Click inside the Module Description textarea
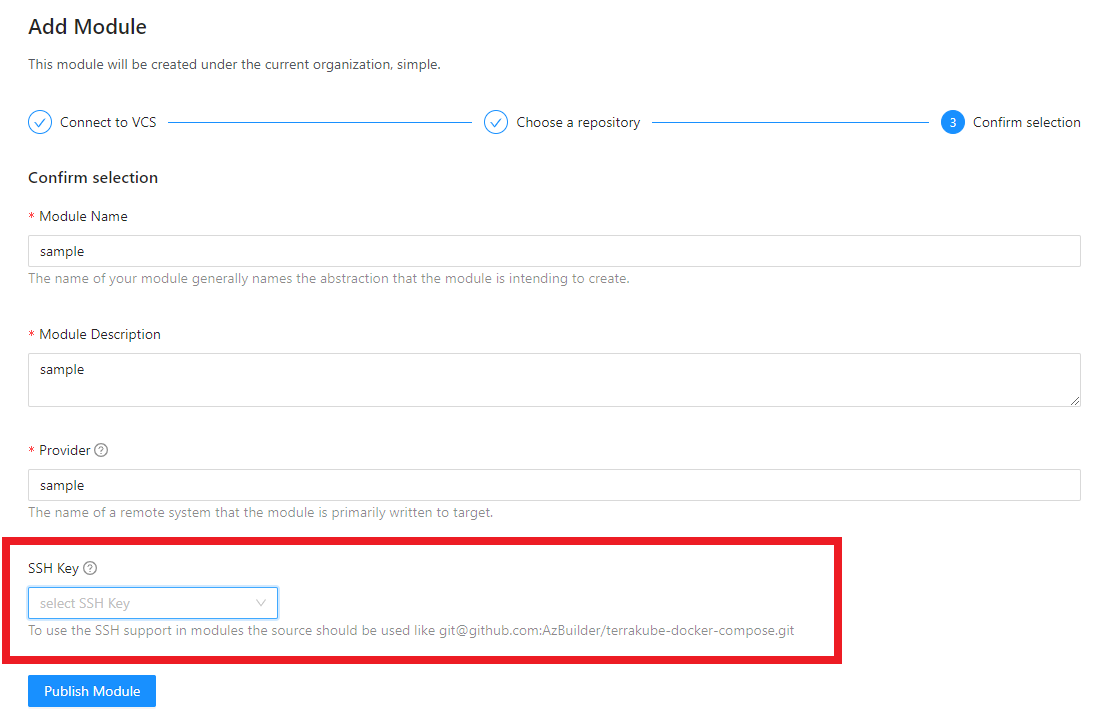Image resolution: width=1110 pixels, height=718 pixels. point(554,380)
